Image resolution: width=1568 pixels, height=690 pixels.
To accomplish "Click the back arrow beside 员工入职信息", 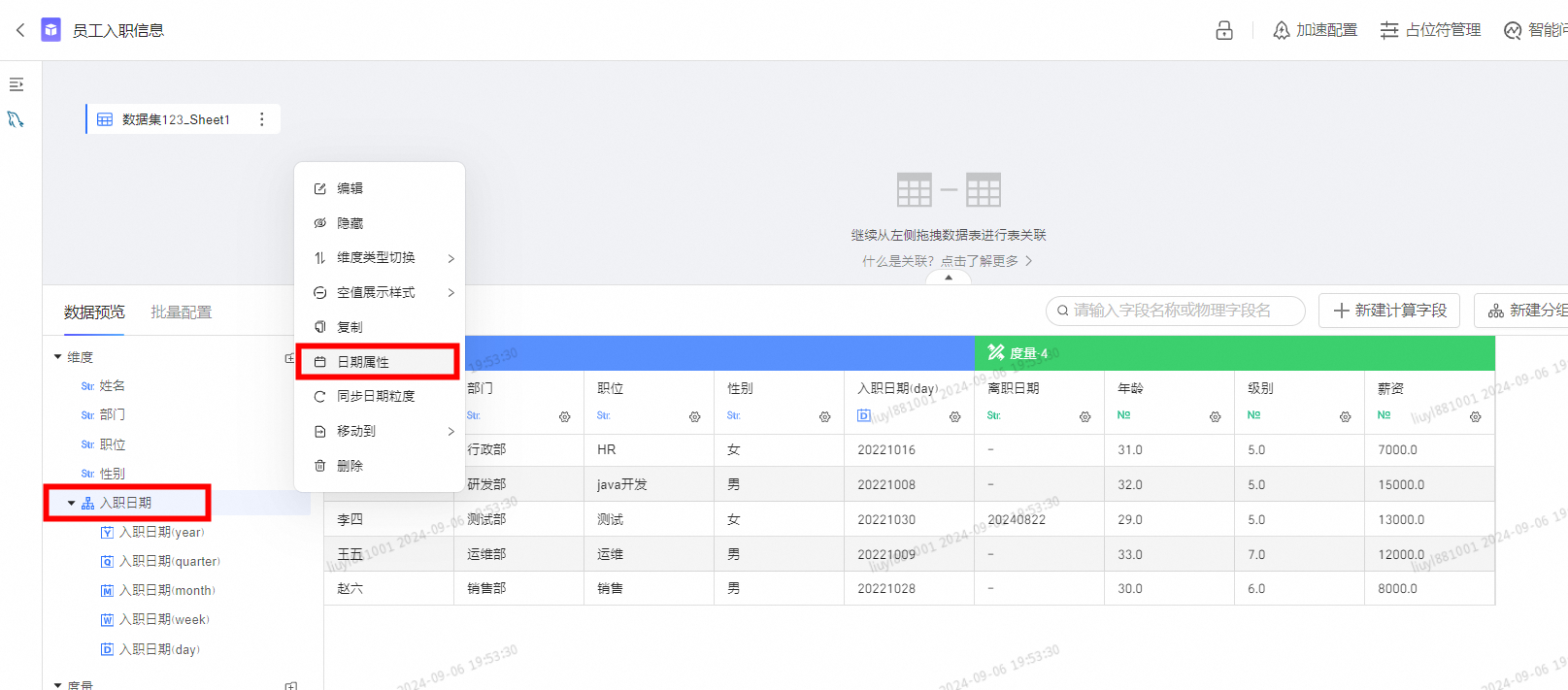I will pos(20,30).
